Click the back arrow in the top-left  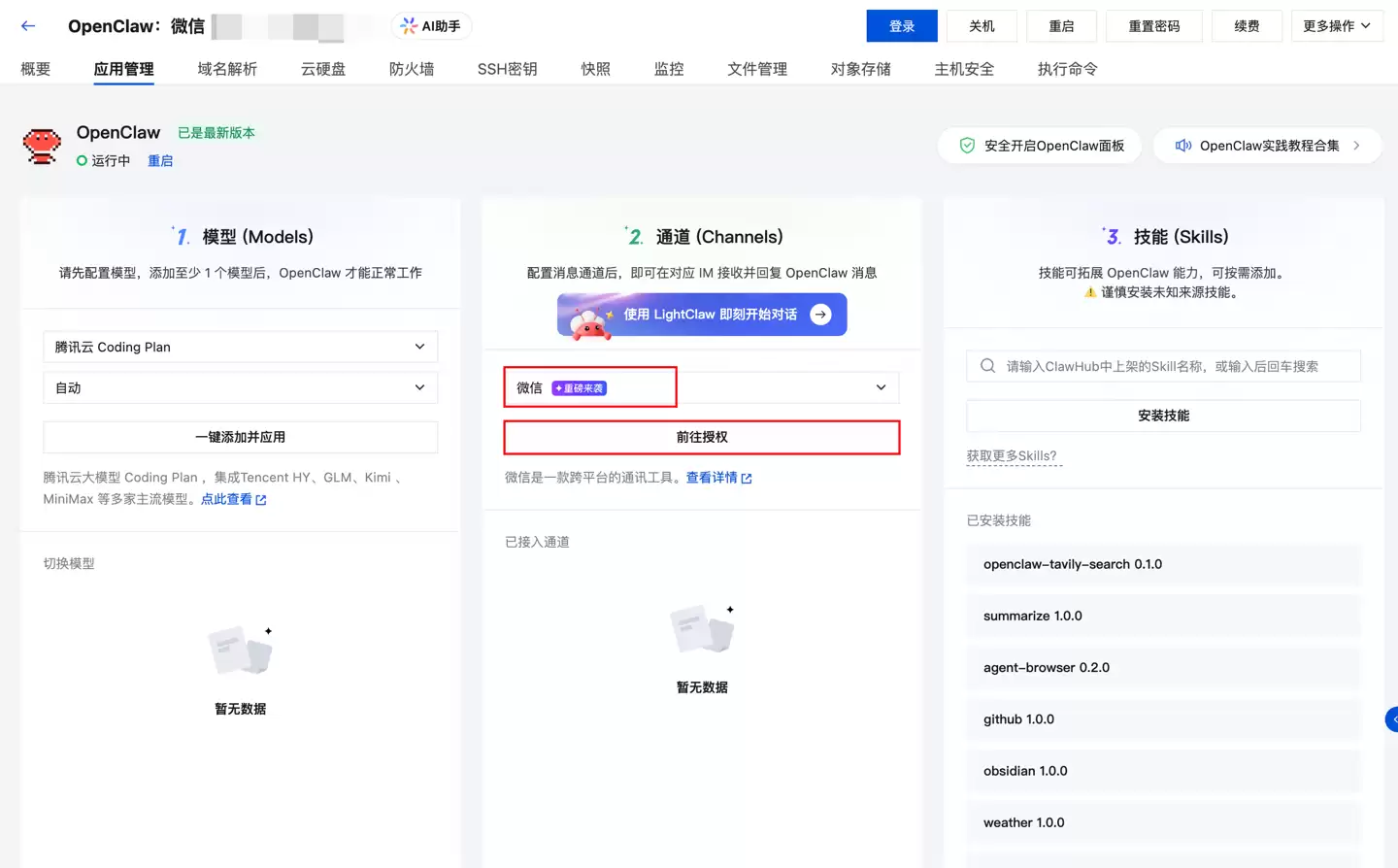[x=26, y=25]
